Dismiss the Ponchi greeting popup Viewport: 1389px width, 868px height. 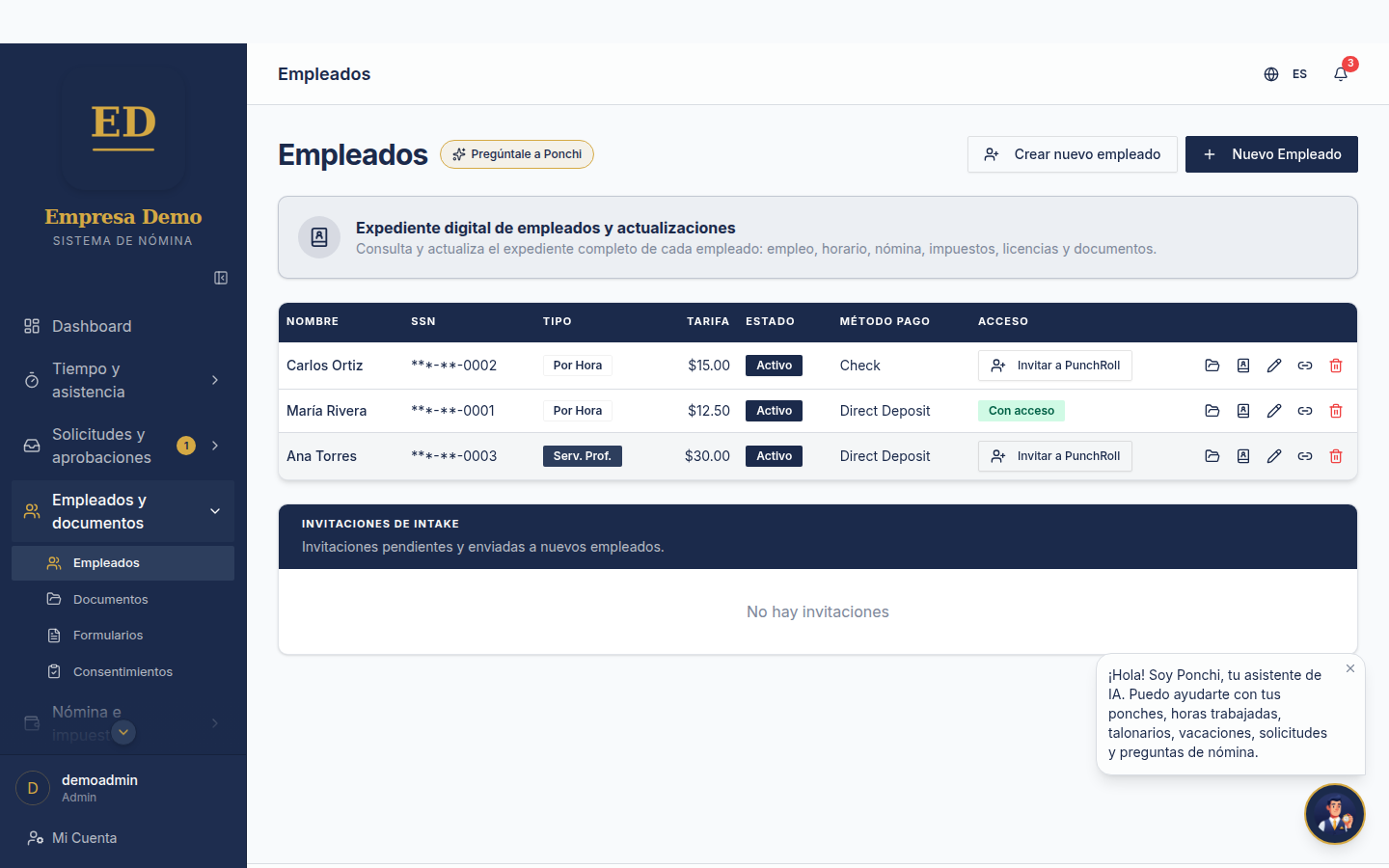click(1350, 668)
